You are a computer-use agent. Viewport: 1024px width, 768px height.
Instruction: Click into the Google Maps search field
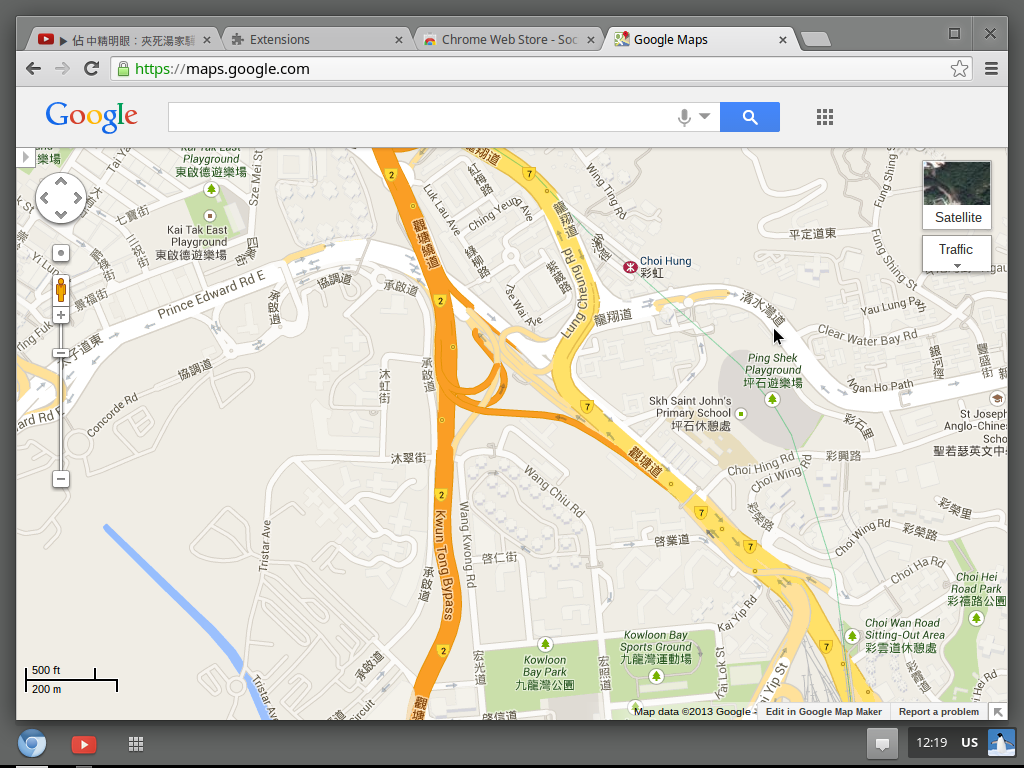click(x=420, y=117)
